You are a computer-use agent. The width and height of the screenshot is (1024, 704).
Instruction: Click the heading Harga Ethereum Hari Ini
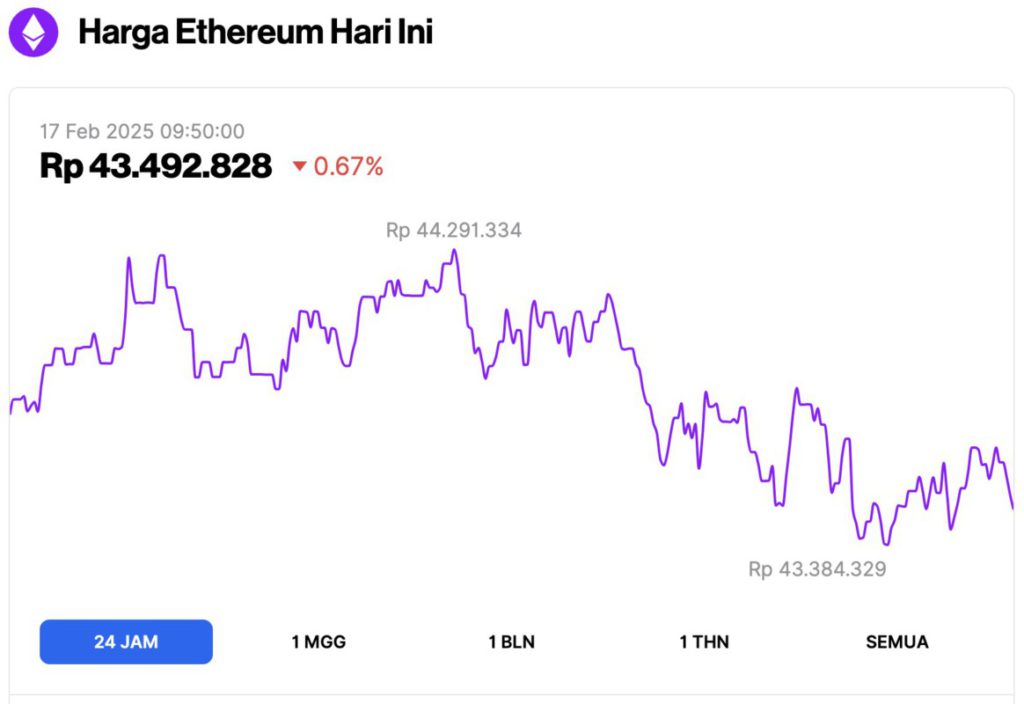coord(255,32)
